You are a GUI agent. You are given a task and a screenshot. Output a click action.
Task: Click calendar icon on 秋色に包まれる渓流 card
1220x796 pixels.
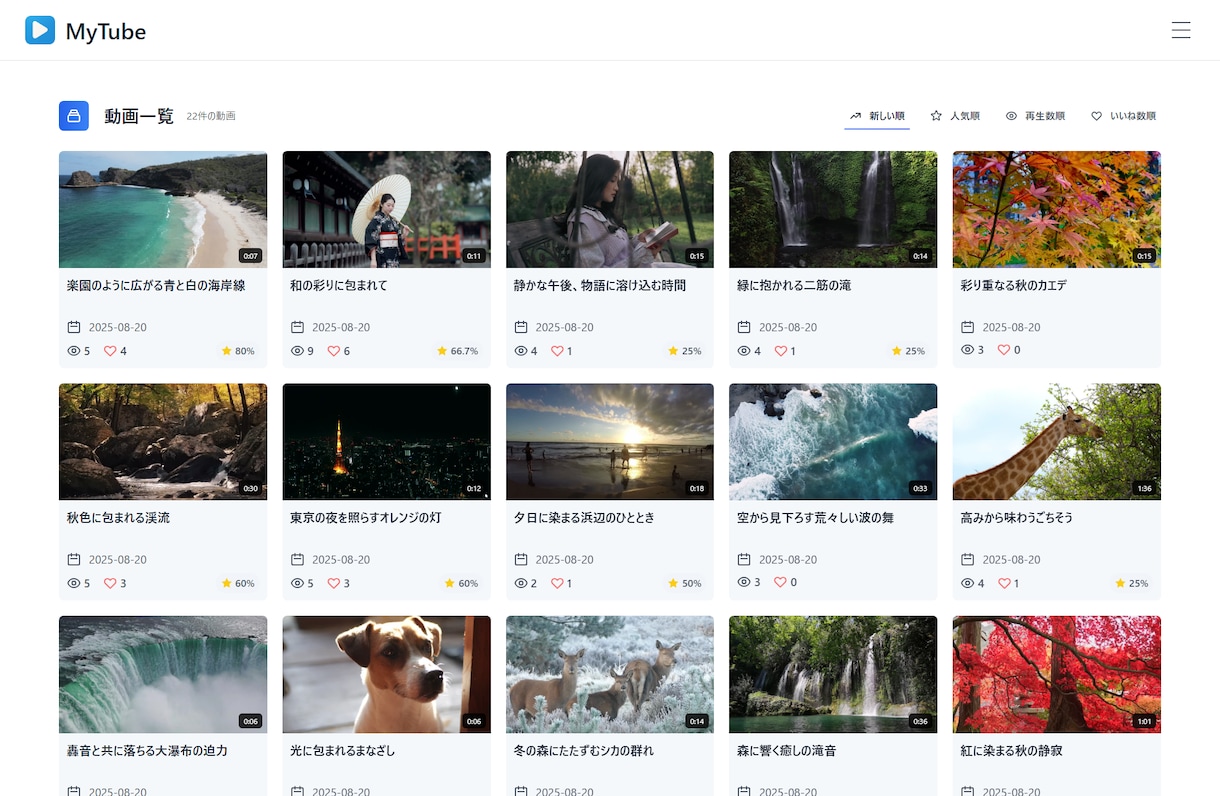tap(74, 559)
